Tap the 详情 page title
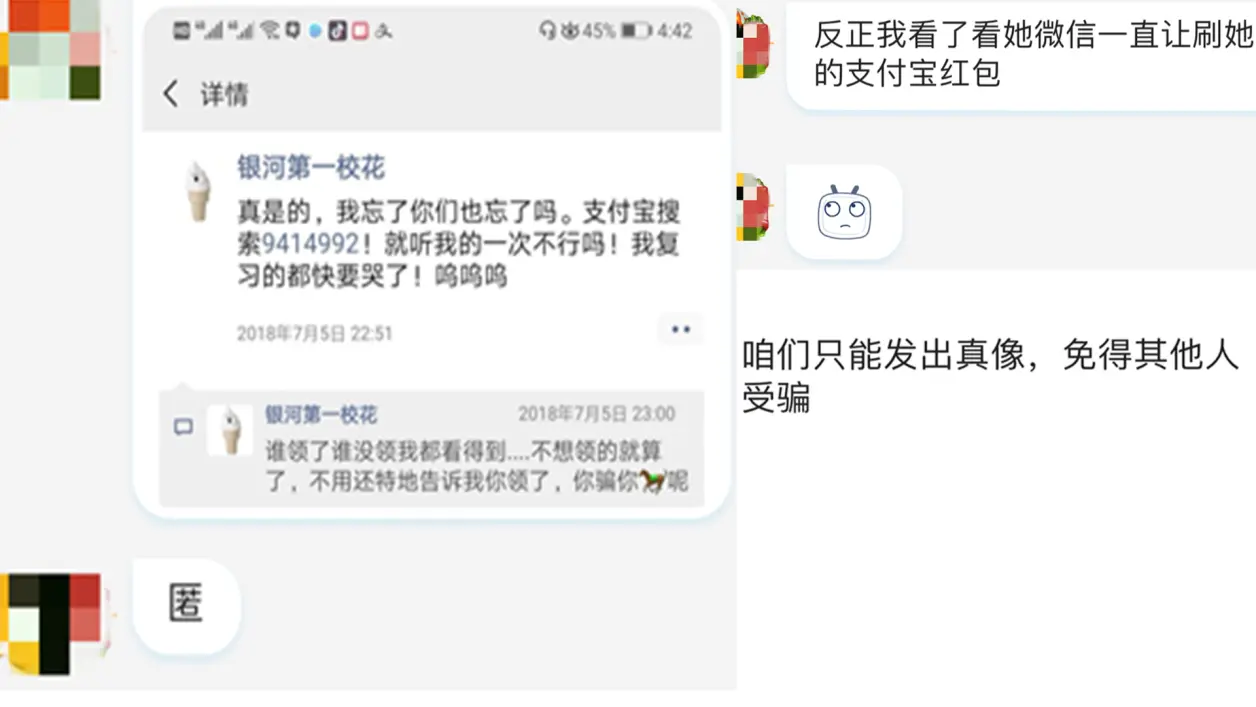This screenshot has width=1256, height=707. click(224, 95)
